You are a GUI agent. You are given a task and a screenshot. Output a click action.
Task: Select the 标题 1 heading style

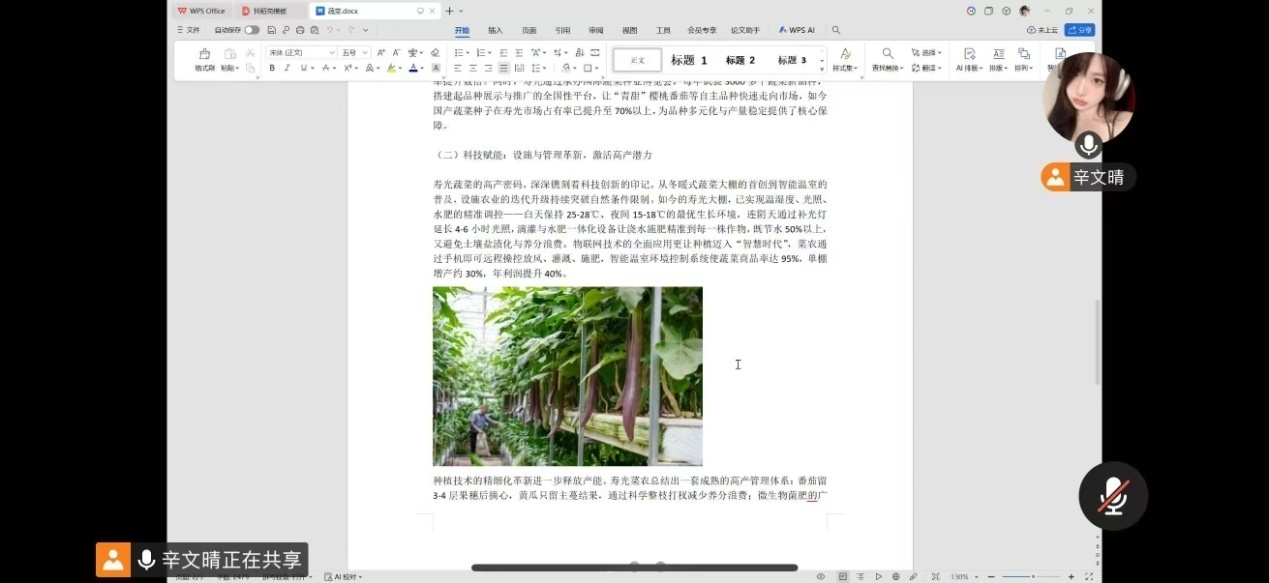[688, 60]
